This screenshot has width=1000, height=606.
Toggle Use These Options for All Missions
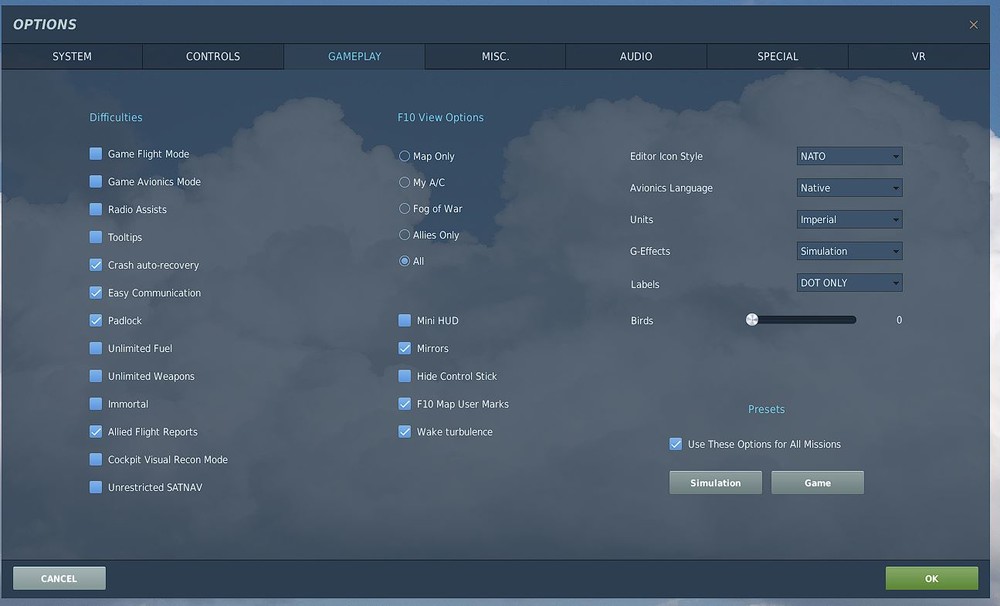675,443
